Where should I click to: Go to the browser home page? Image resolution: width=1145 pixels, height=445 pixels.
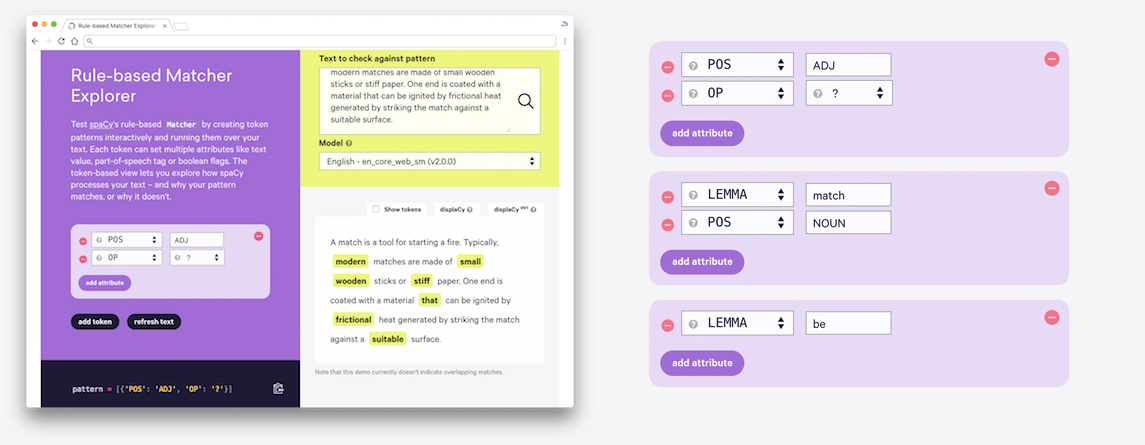coord(75,41)
